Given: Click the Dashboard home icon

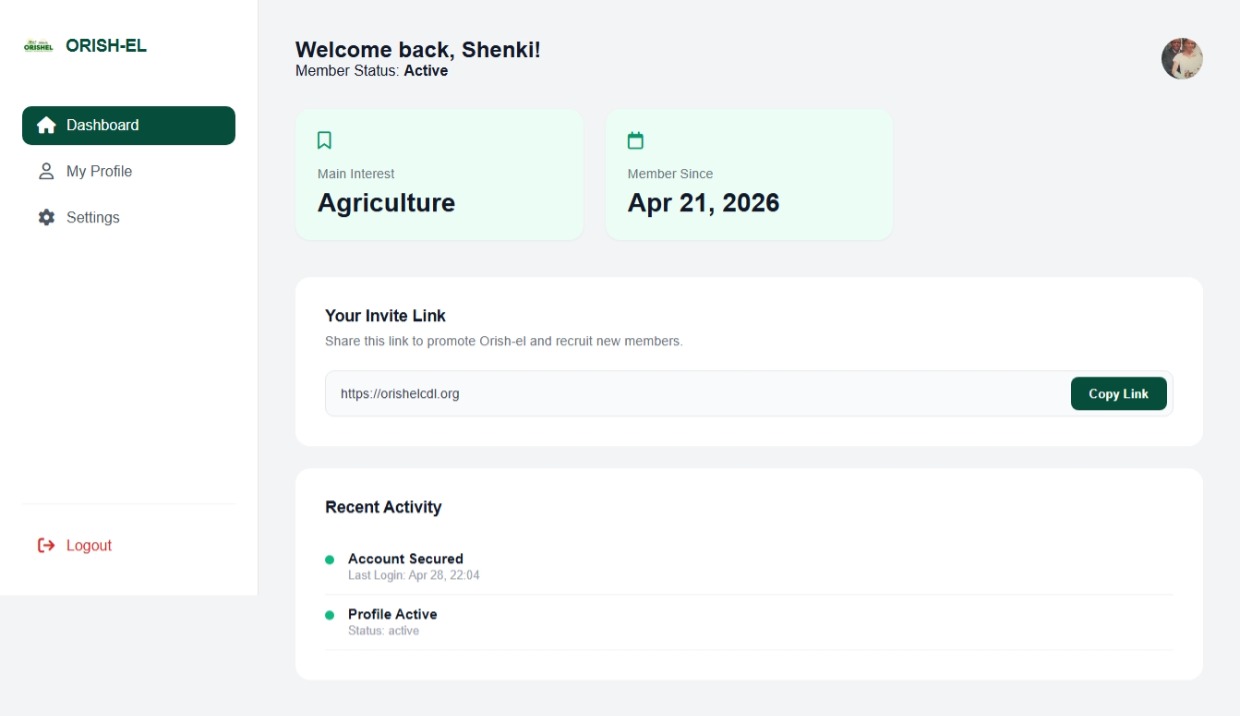Looking at the screenshot, I should click(x=46, y=125).
